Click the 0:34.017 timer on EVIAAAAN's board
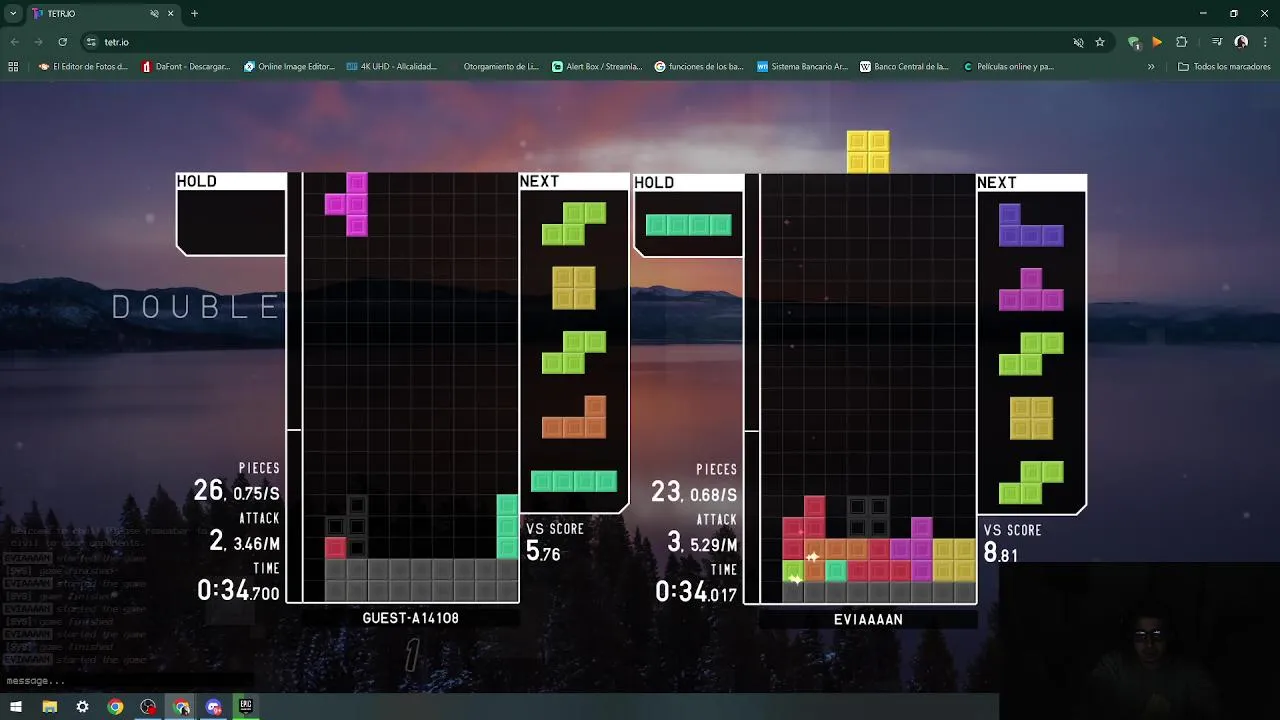Screen dimensions: 1280x720 pyautogui.click(x=696, y=592)
